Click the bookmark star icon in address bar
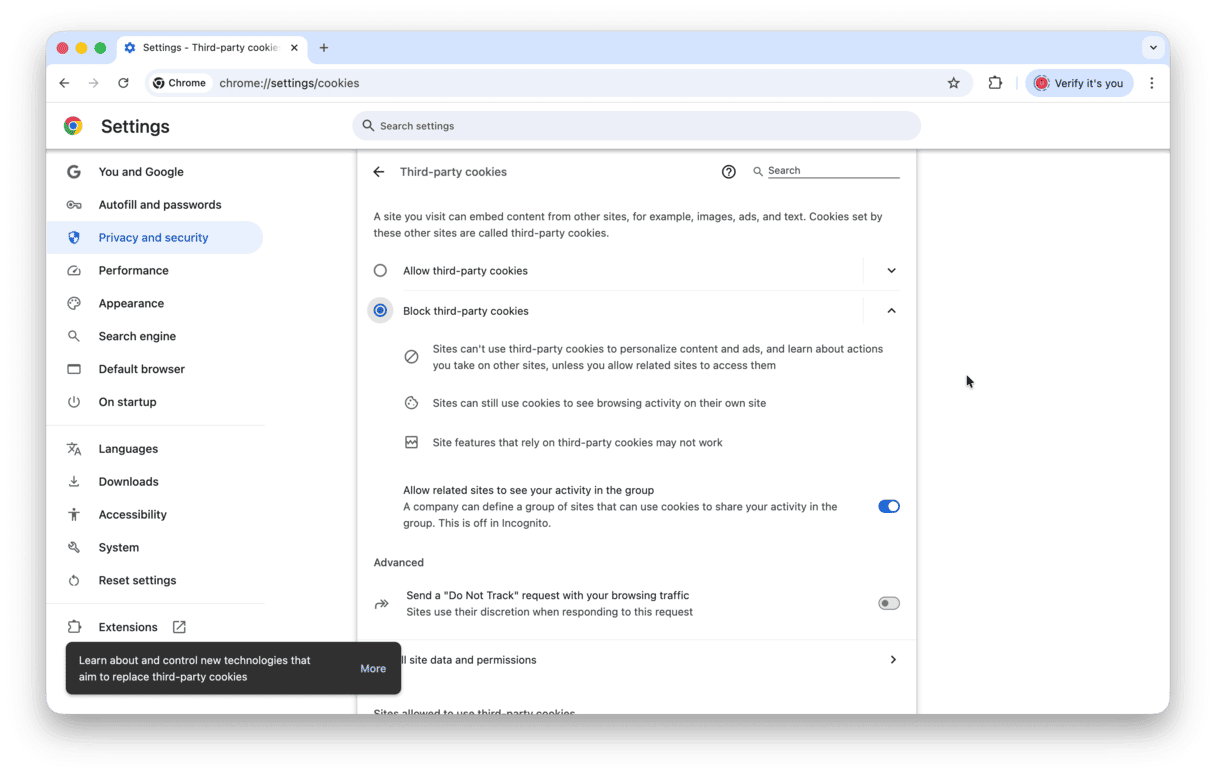 pos(953,83)
